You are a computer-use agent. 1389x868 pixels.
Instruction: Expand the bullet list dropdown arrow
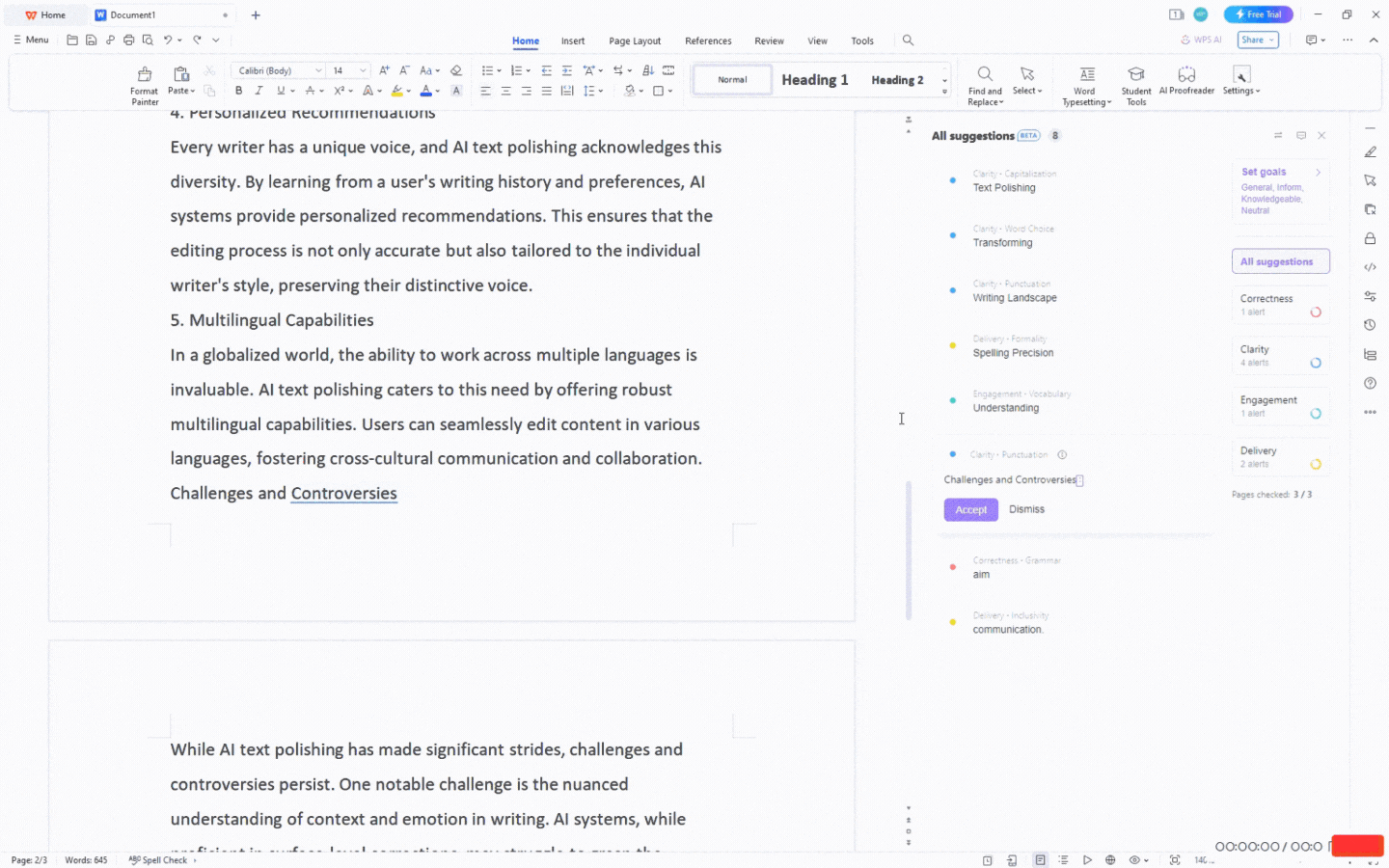499,71
